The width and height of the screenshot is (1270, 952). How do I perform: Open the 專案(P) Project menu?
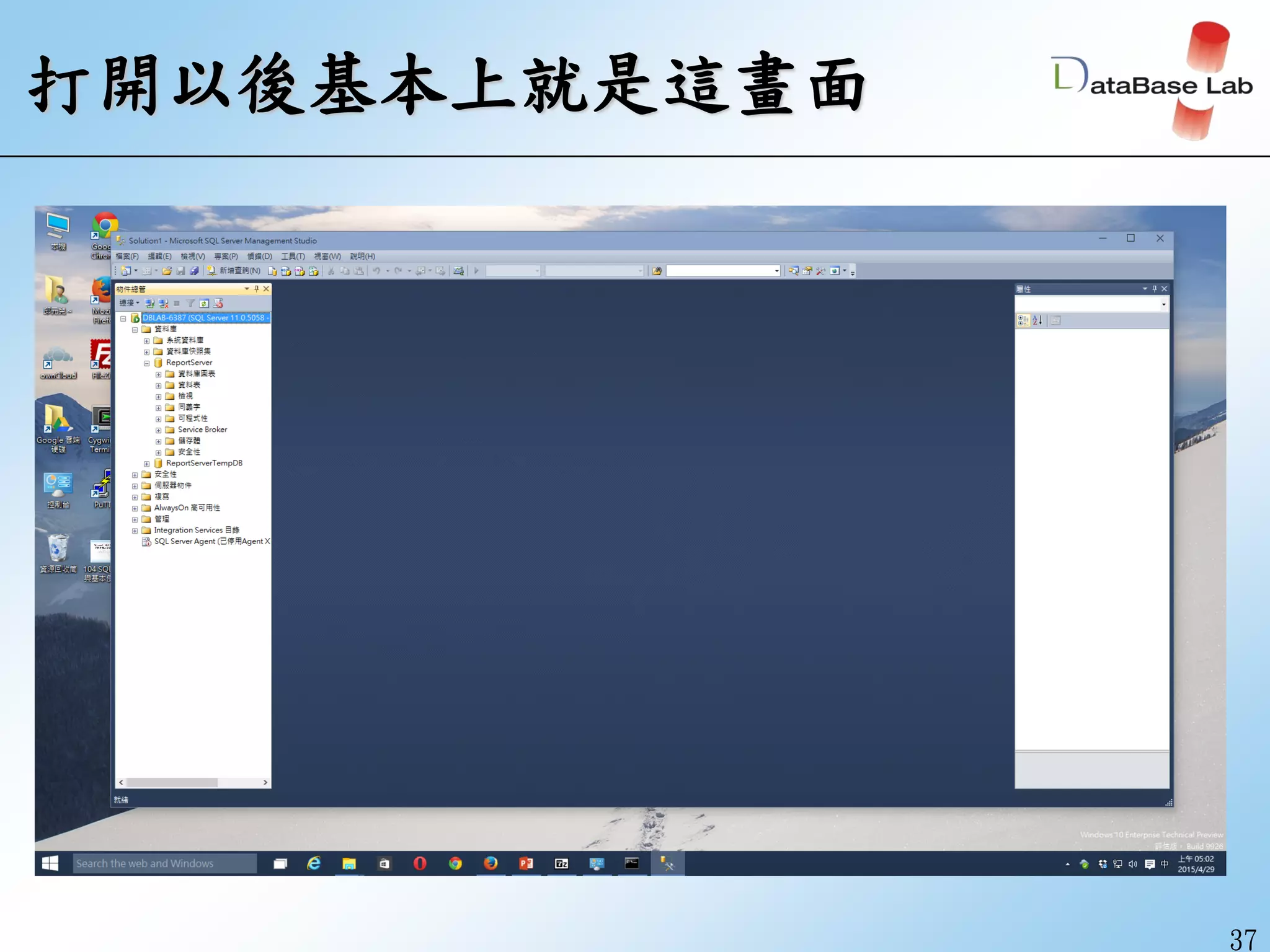point(226,256)
